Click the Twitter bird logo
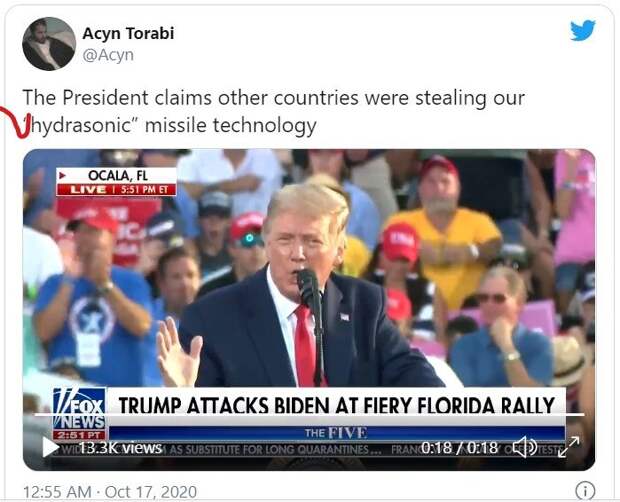This screenshot has height=502, width=620. click(x=582, y=30)
